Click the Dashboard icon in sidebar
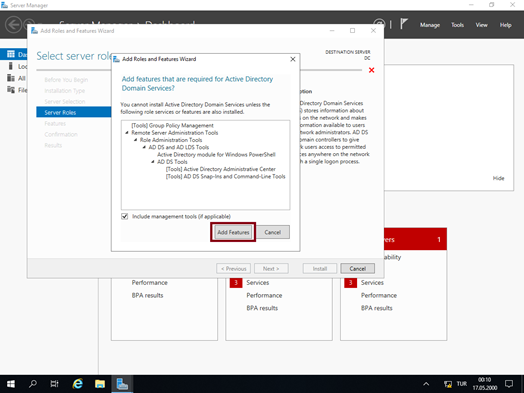 (x=11, y=54)
